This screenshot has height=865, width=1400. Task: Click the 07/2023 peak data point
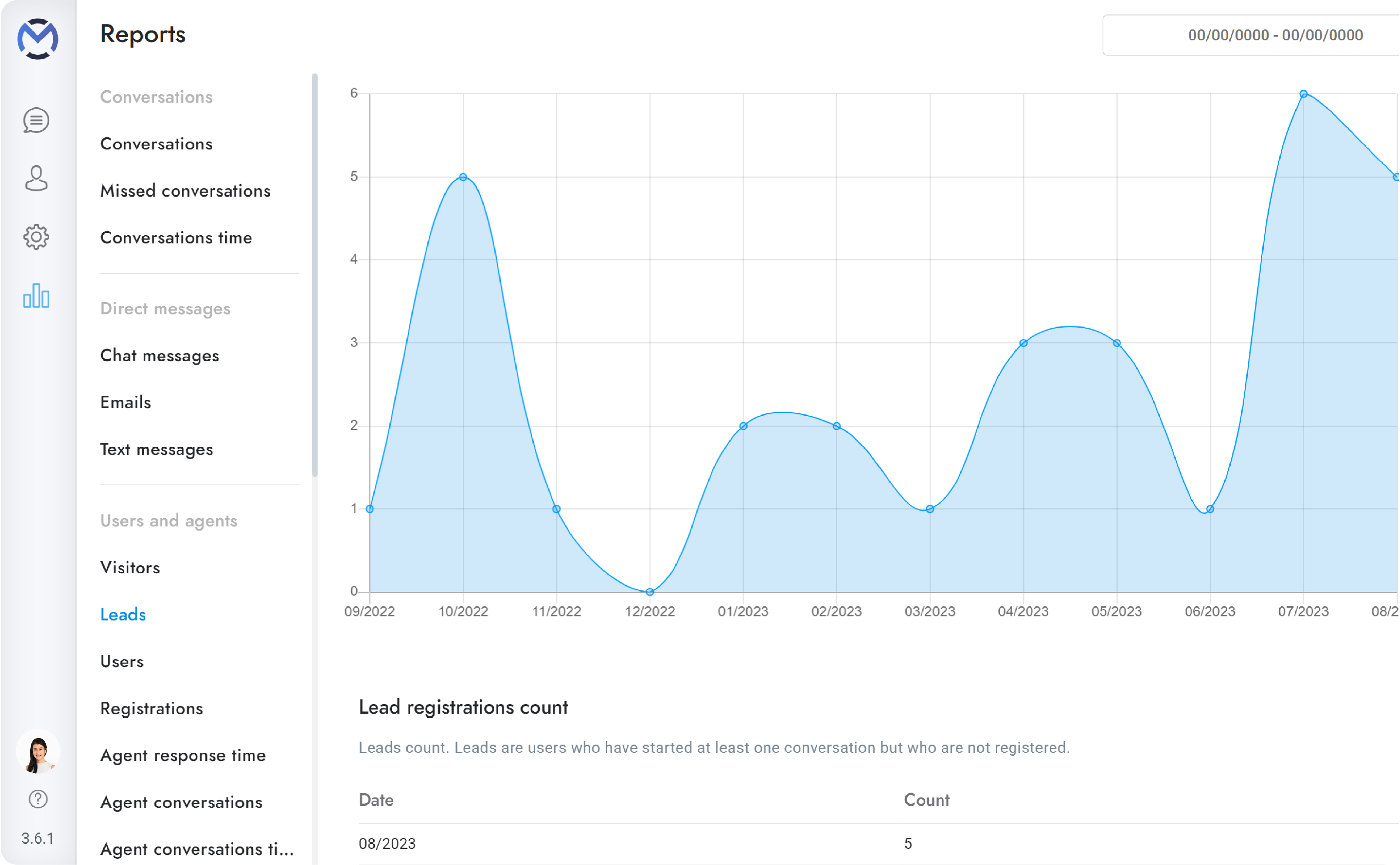pyautogui.click(x=1303, y=94)
